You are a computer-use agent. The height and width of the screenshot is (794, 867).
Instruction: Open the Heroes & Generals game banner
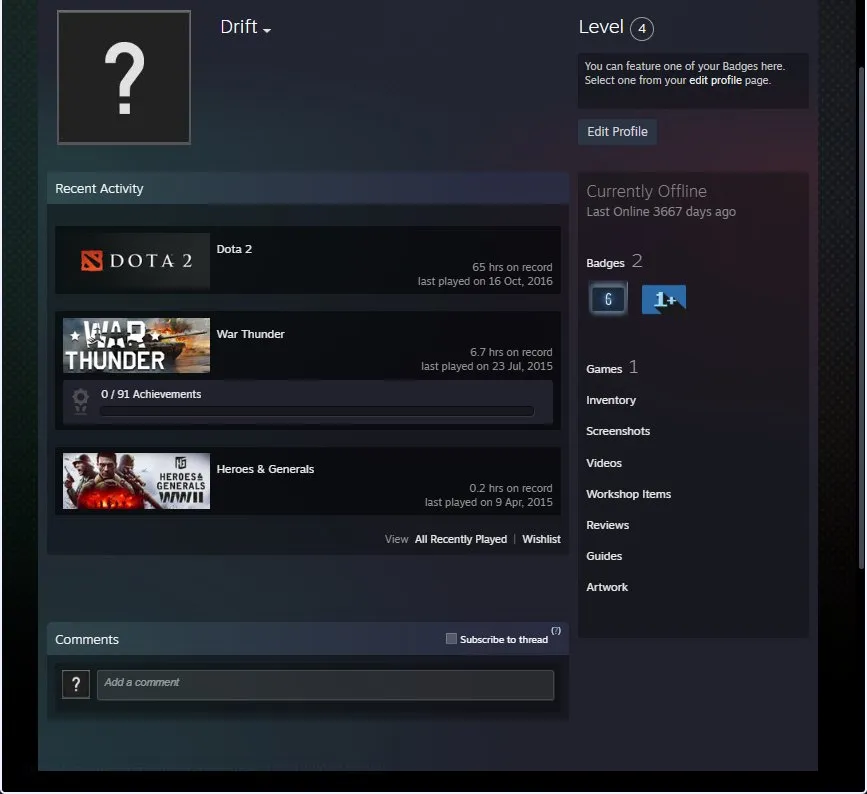click(x=136, y=481)
